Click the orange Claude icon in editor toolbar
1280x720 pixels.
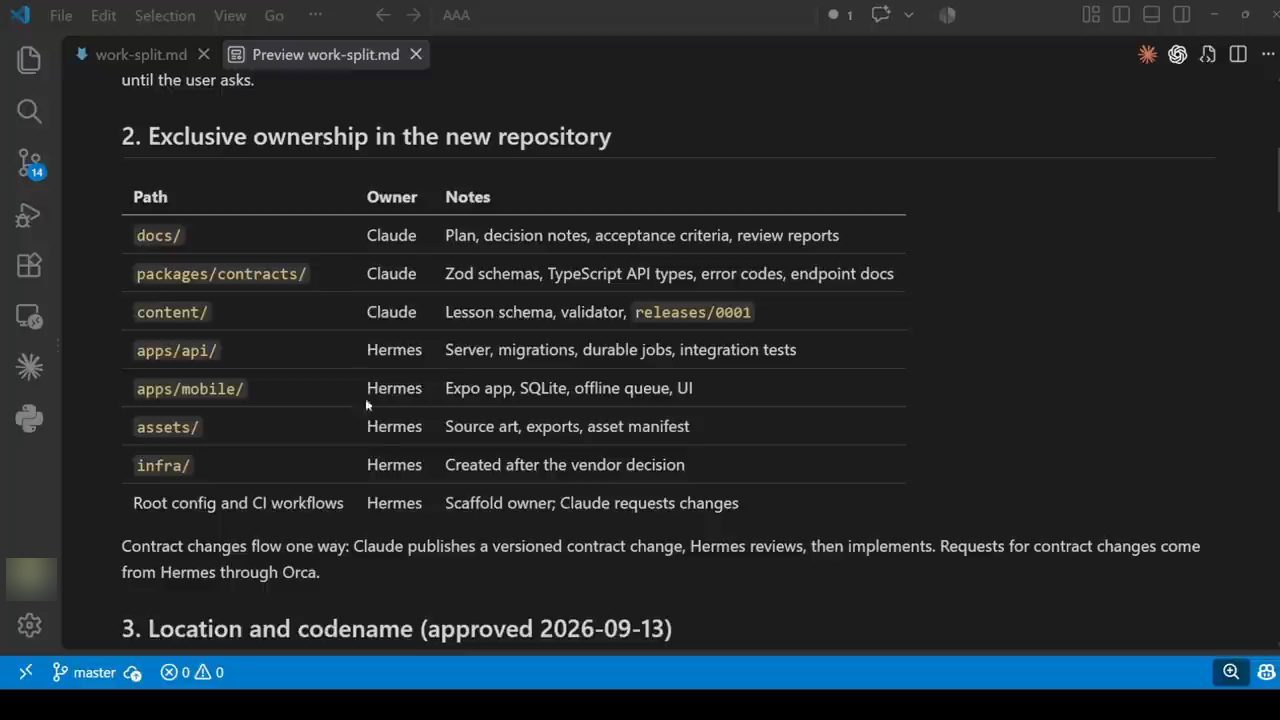click(1147, 55)
